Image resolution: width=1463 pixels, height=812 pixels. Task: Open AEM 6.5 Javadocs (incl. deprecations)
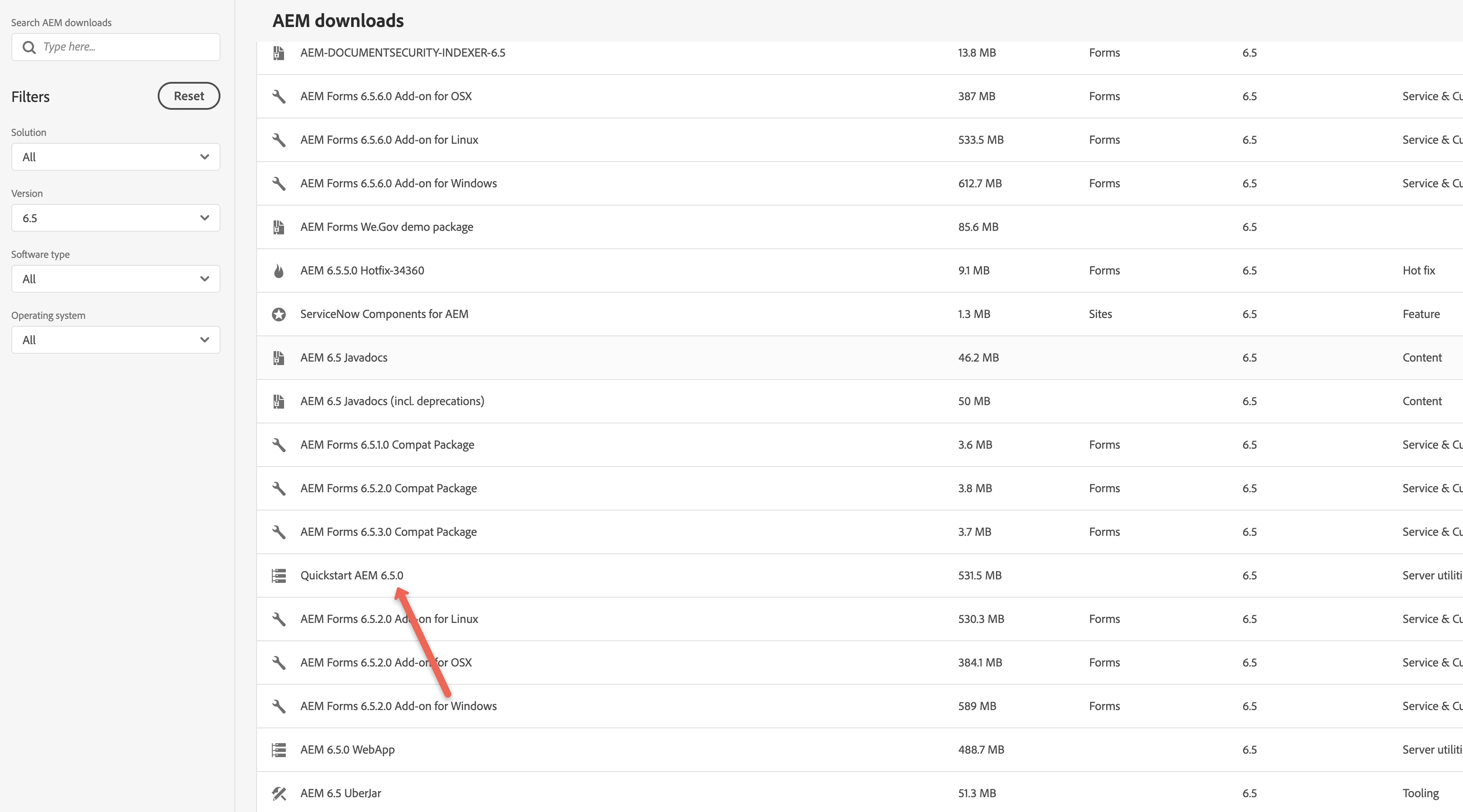coord(392,402)
